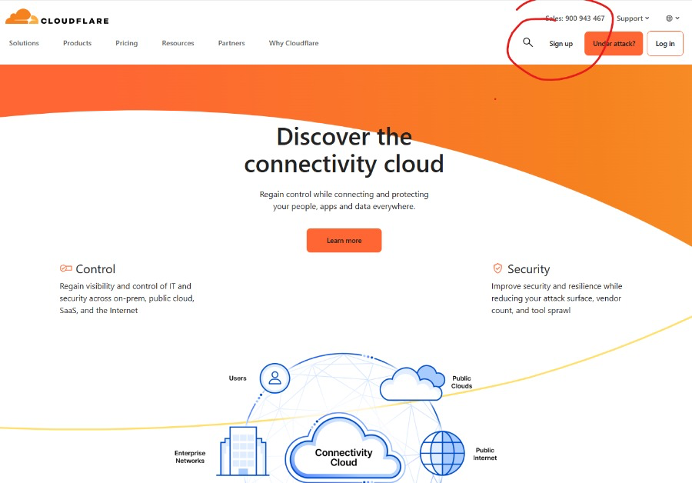
Task: Click the "Enterprise Networks" diagram label
Action: coord(190,457)
